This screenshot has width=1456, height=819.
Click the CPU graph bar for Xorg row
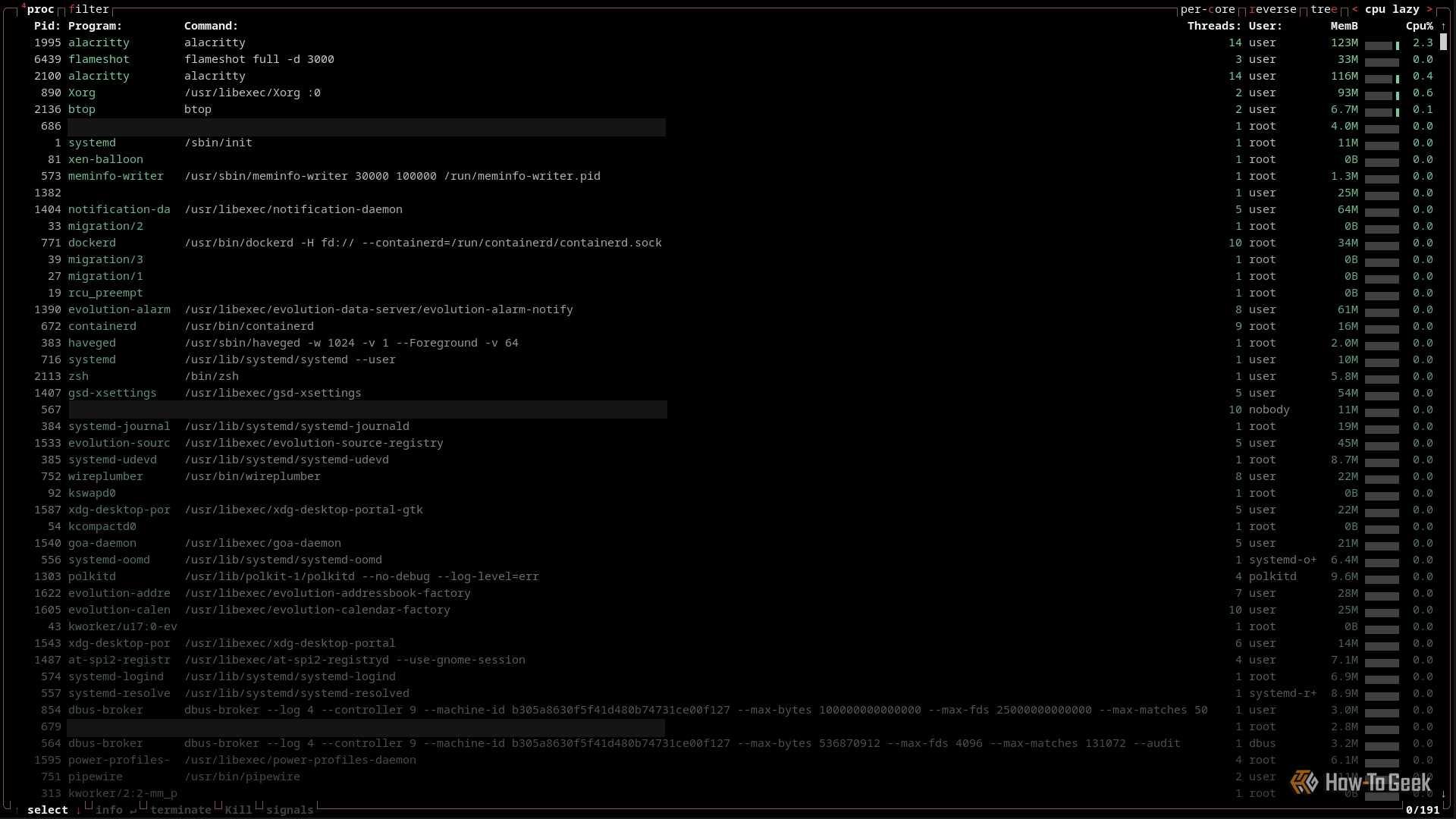tap(1382, 96)
